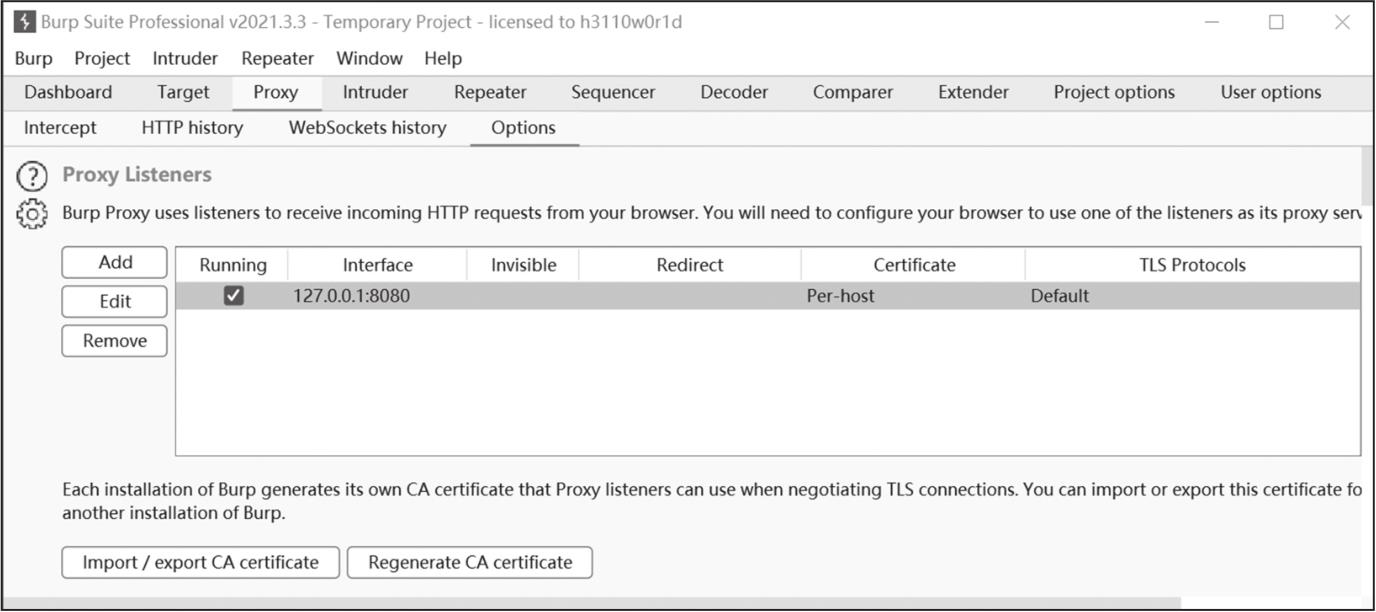Sort by the Running column header

coord(233,265)
